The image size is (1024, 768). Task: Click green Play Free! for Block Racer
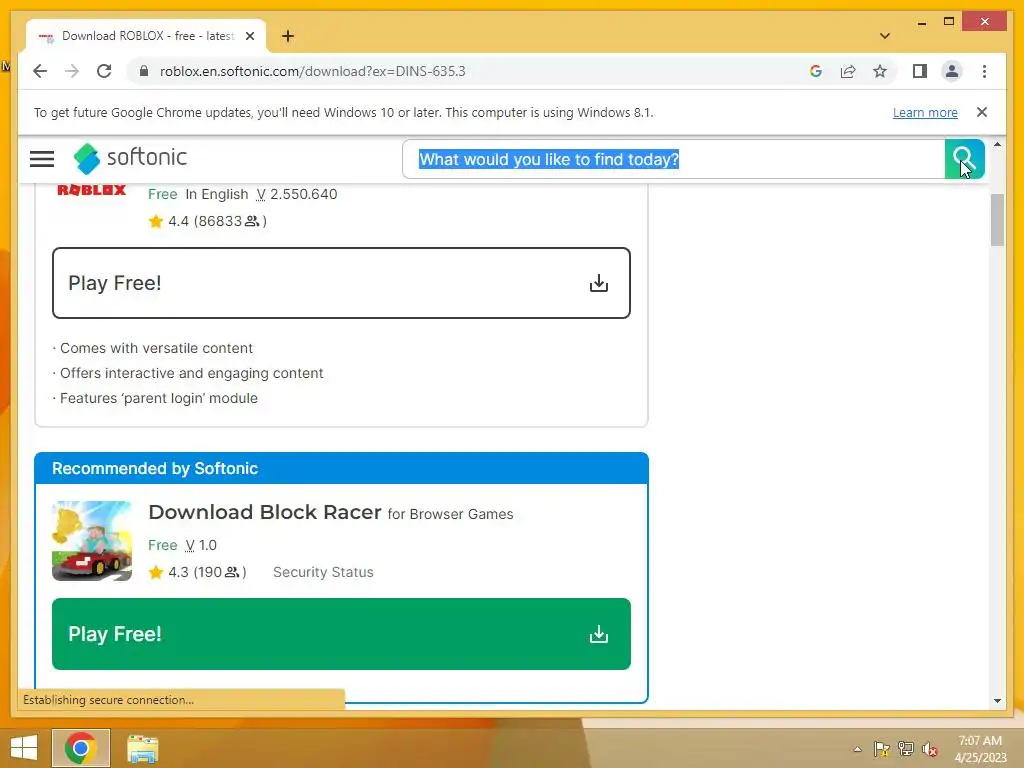(x=341, y=634)
